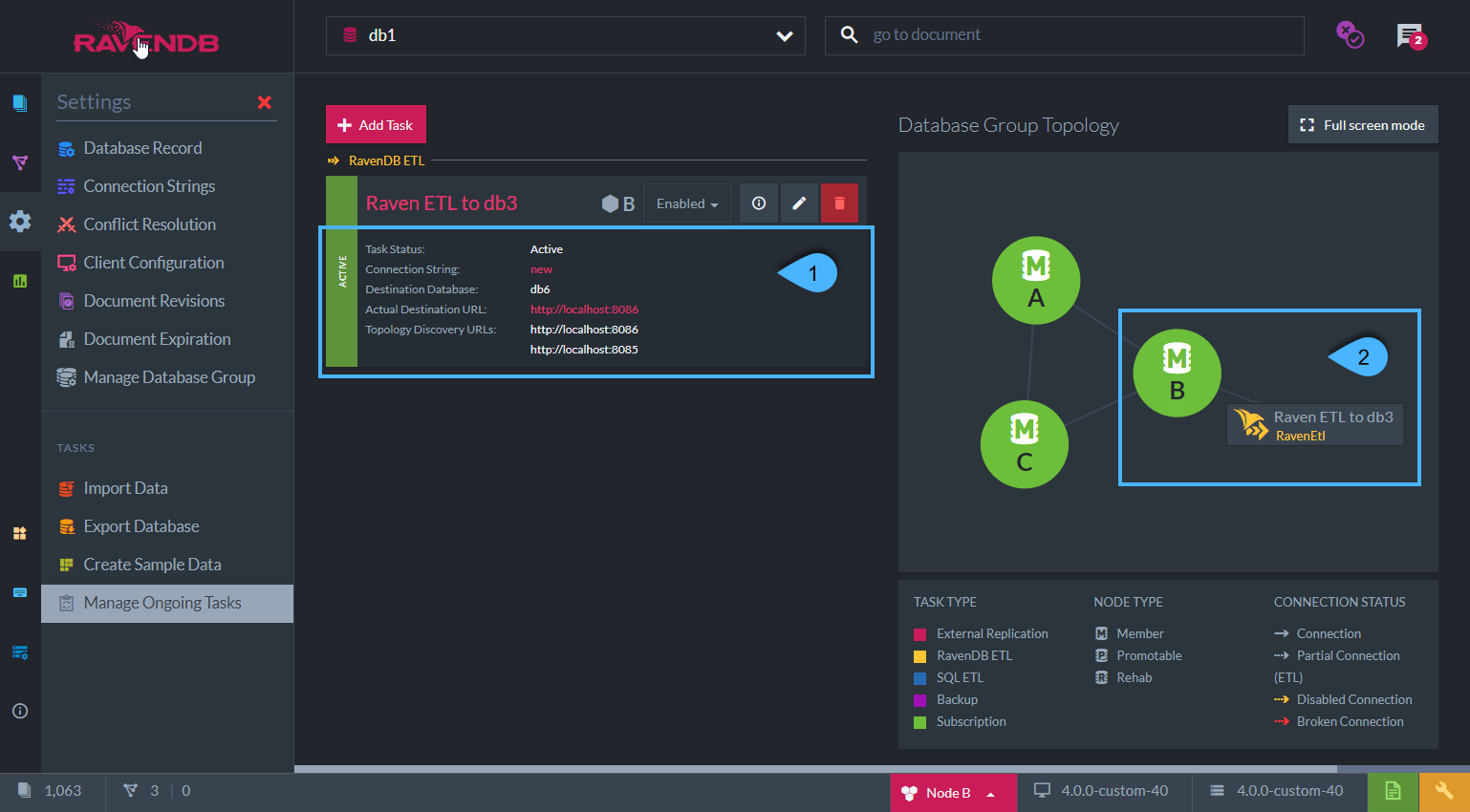The height and width of the screenshot is (812, 1470).
Task: Open Raven ETL to db3 task title
Action: [442, 203]
